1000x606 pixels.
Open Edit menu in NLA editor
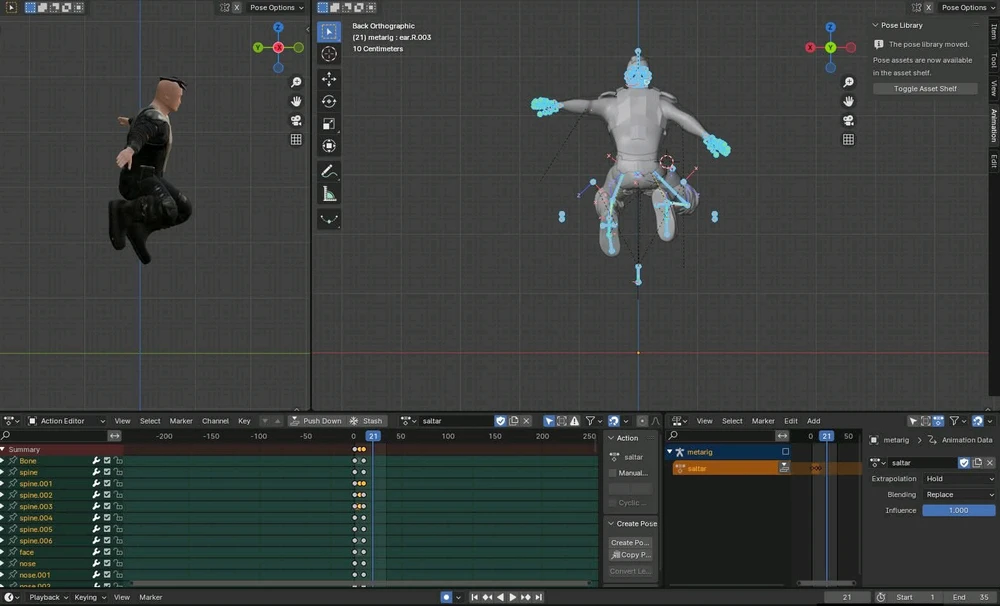point(791,421)
